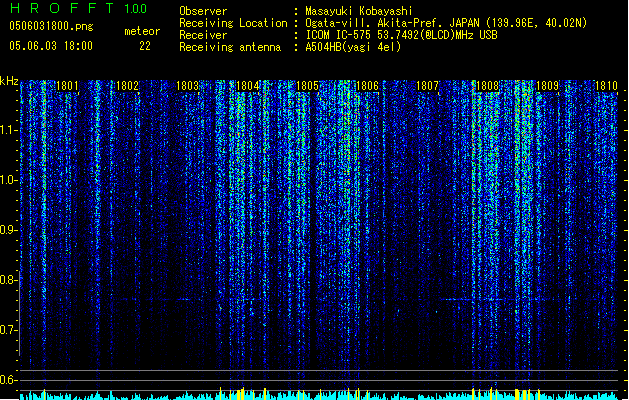Click the 1802 time marker
The width and height of the screenshot is (629, 400).
(127, 86)
